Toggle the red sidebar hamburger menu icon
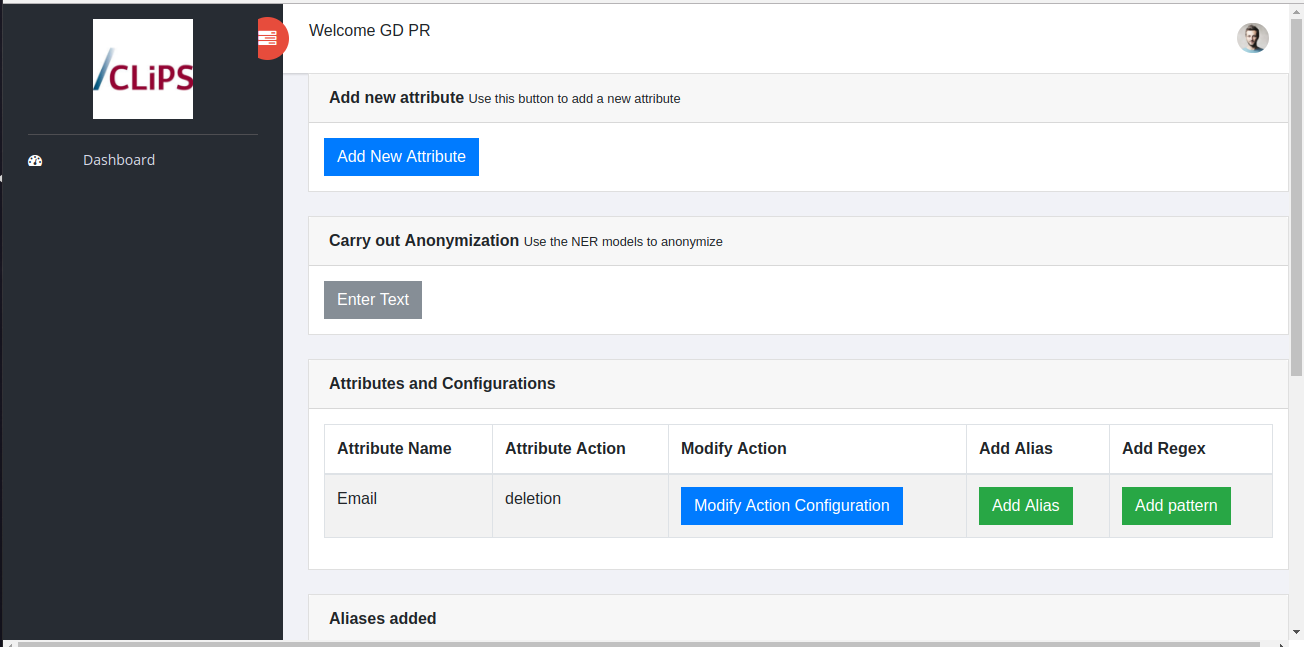The height and width of the screenshot is (647, 1304). (x=269, y=38)
